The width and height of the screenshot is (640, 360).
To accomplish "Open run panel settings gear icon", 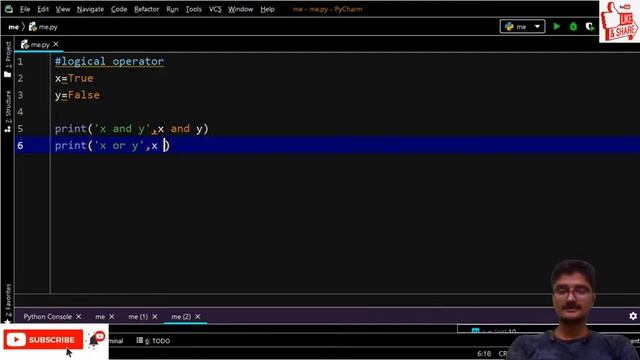I will (633, 316).
